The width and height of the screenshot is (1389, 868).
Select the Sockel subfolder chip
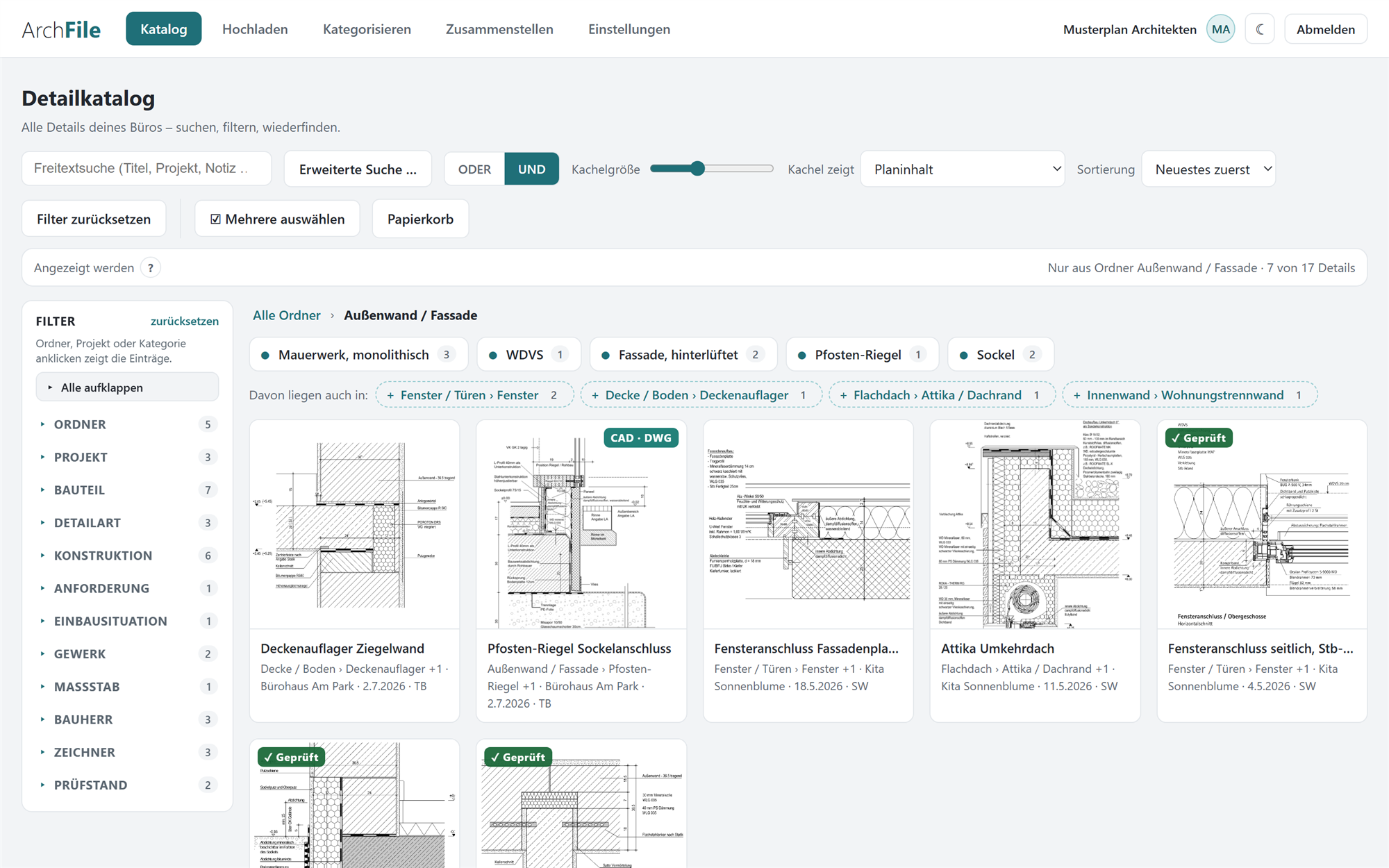[1001, 355]
